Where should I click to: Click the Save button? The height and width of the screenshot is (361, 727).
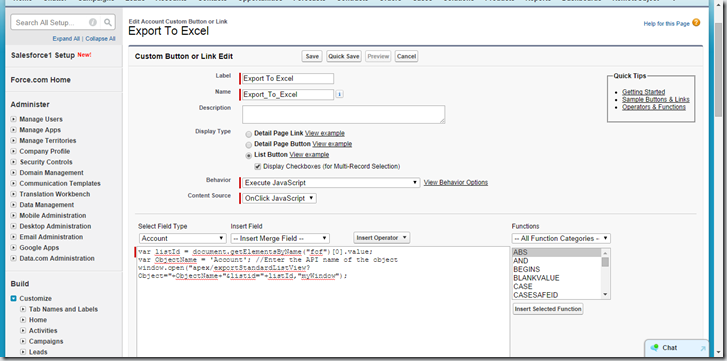click(312, 56)
